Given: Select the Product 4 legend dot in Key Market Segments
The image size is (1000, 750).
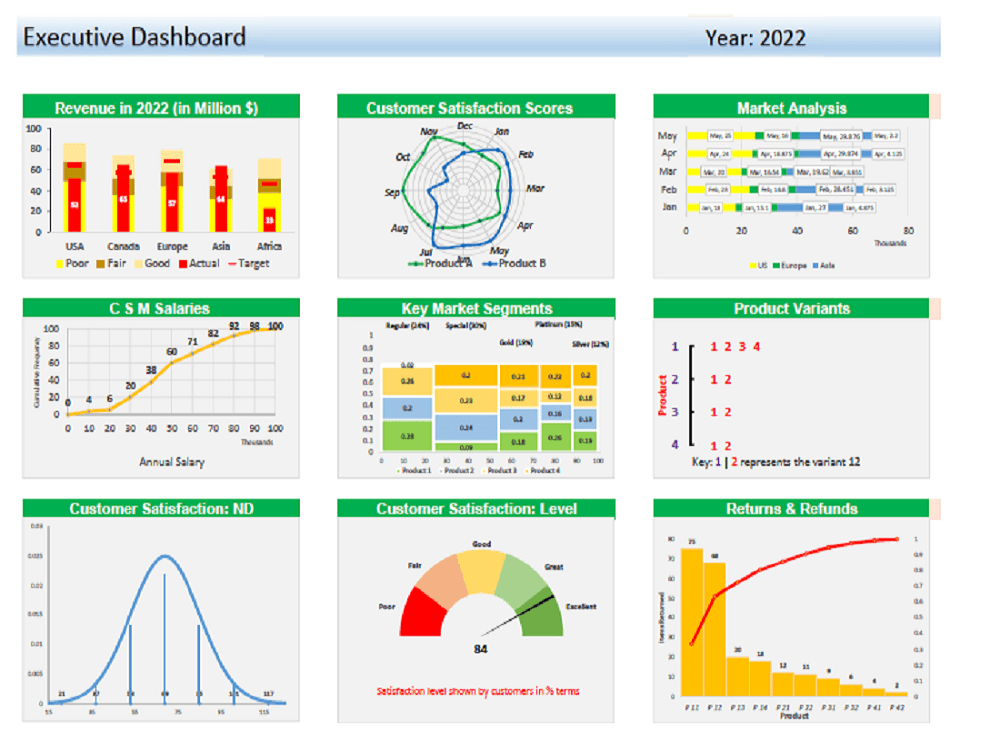Looking at the screenshot, I should pos(529,471).
